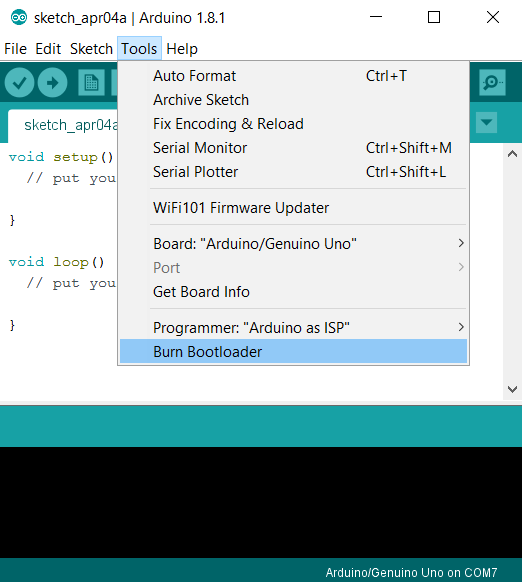Click the Verify checkmark button
The height and width of the screenshot is (582, 522).
point(19,82)
